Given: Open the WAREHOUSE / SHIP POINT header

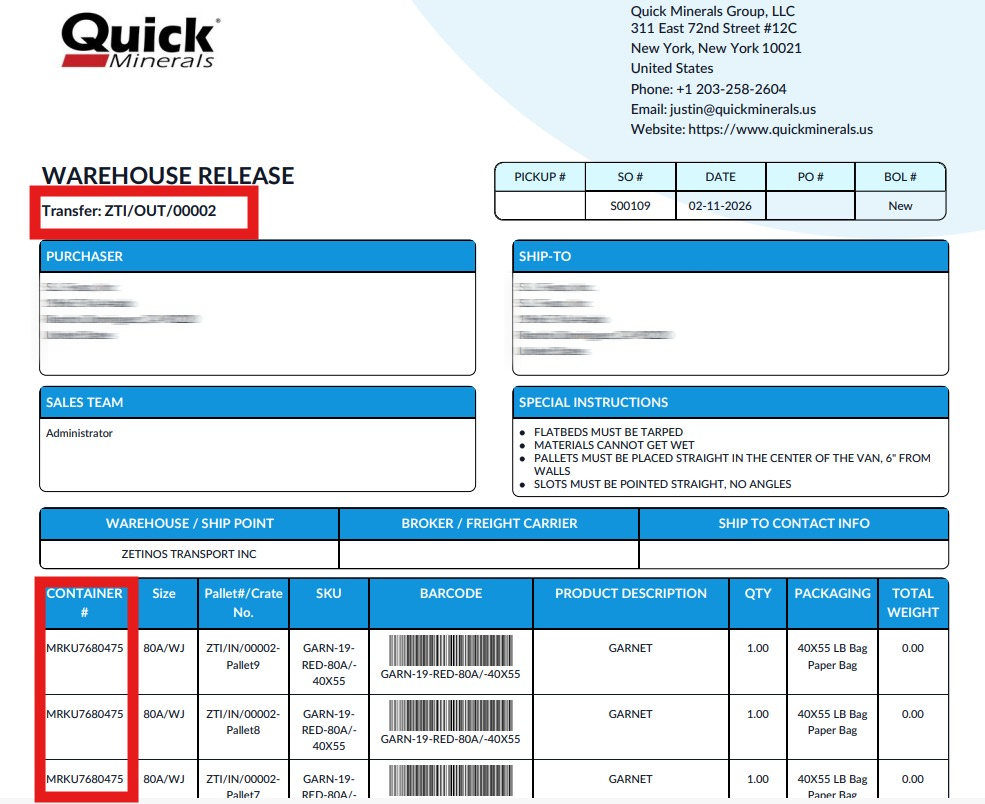Looking at the screenshot, I should tap(189, 523).
